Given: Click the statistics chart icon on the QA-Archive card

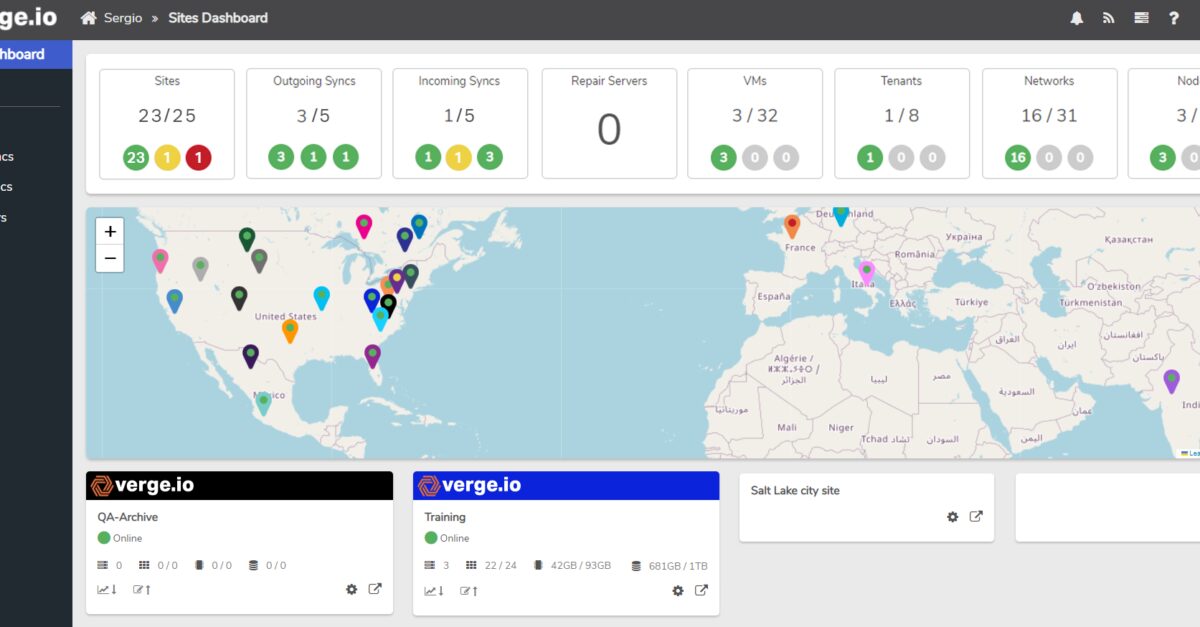Looking at the screenshot, I should (101, 589).
